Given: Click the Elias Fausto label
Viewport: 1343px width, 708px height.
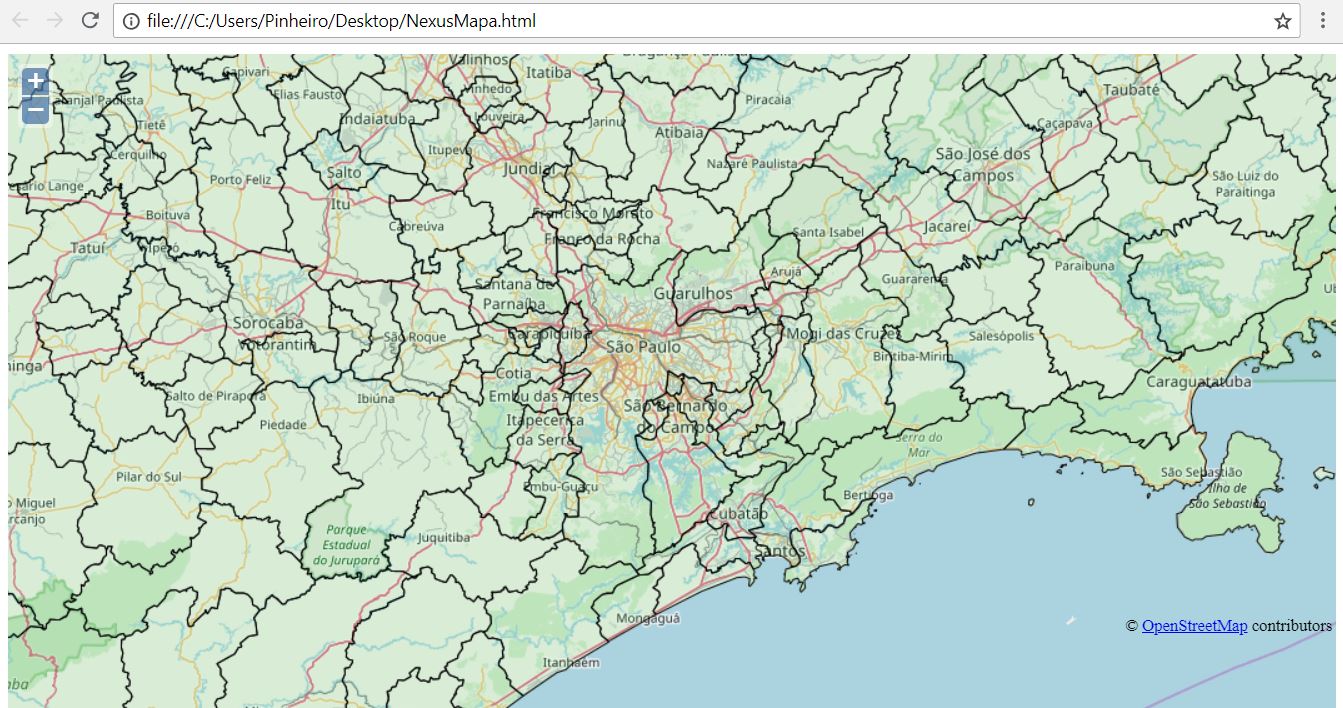Looking at the screenshot, I should click(x=307, y=94).
